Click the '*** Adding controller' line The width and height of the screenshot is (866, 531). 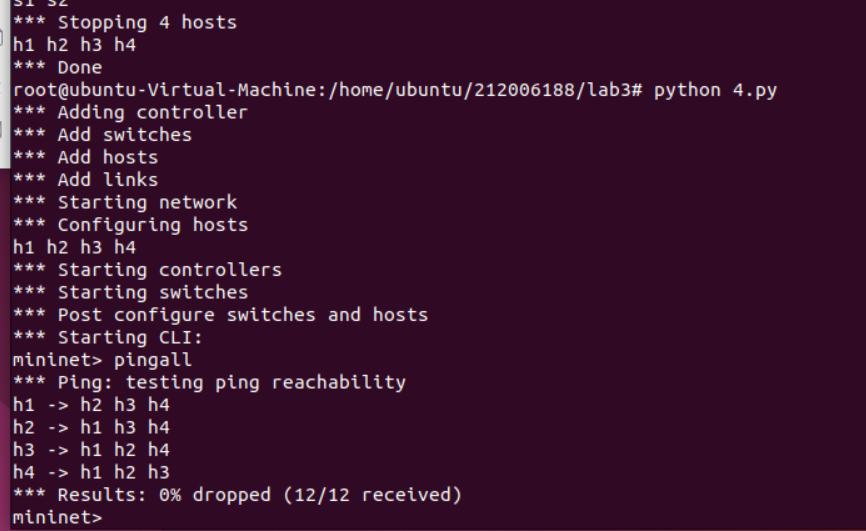tap(130, 112)
